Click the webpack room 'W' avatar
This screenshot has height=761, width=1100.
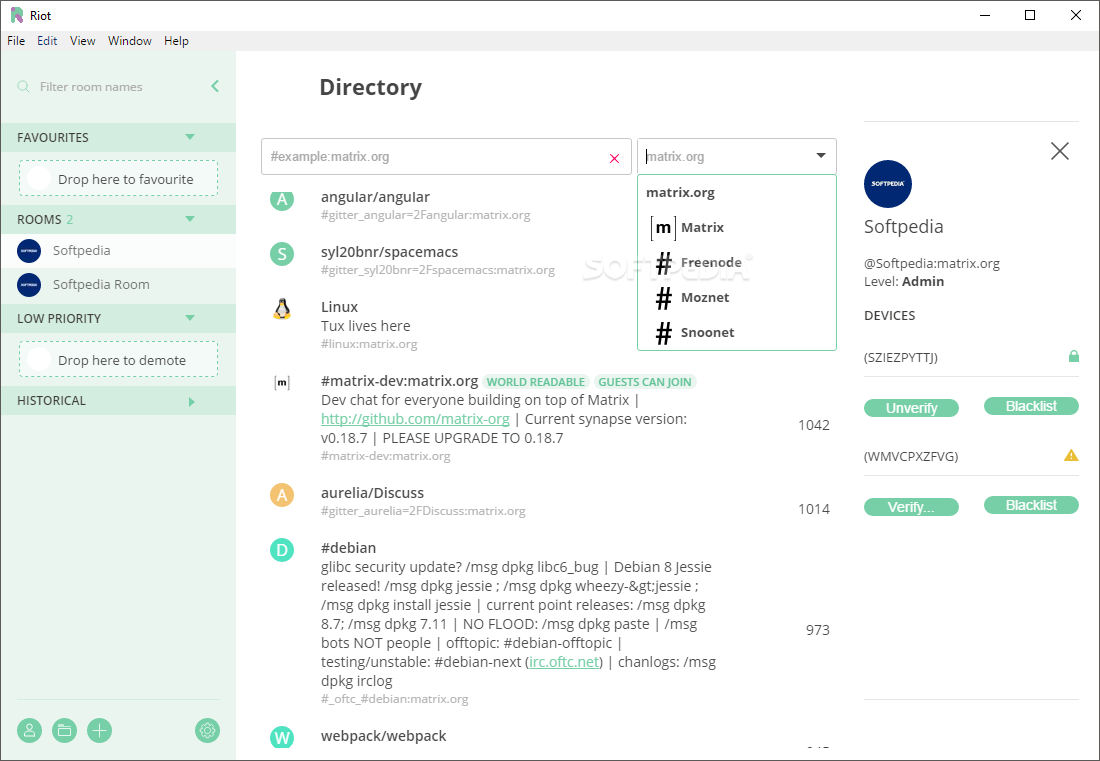(282, 736)
